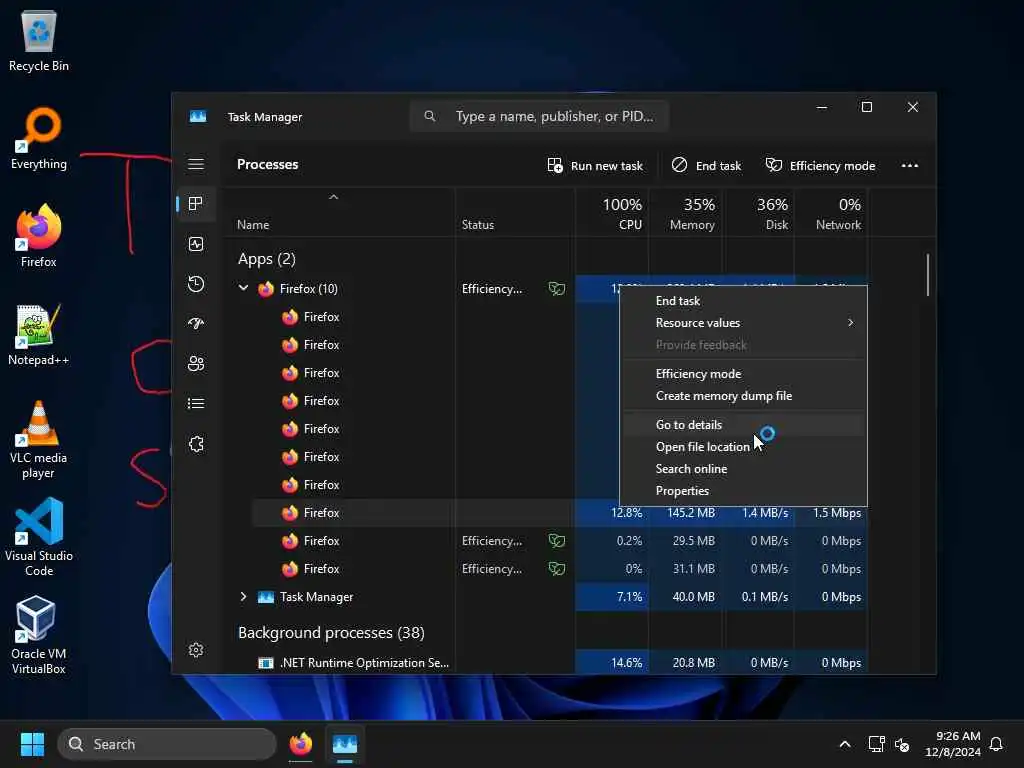Sort by Memory column header
Image resolution: width=1024 pixels, height=768 pixels.
click(x=686, y=214)
